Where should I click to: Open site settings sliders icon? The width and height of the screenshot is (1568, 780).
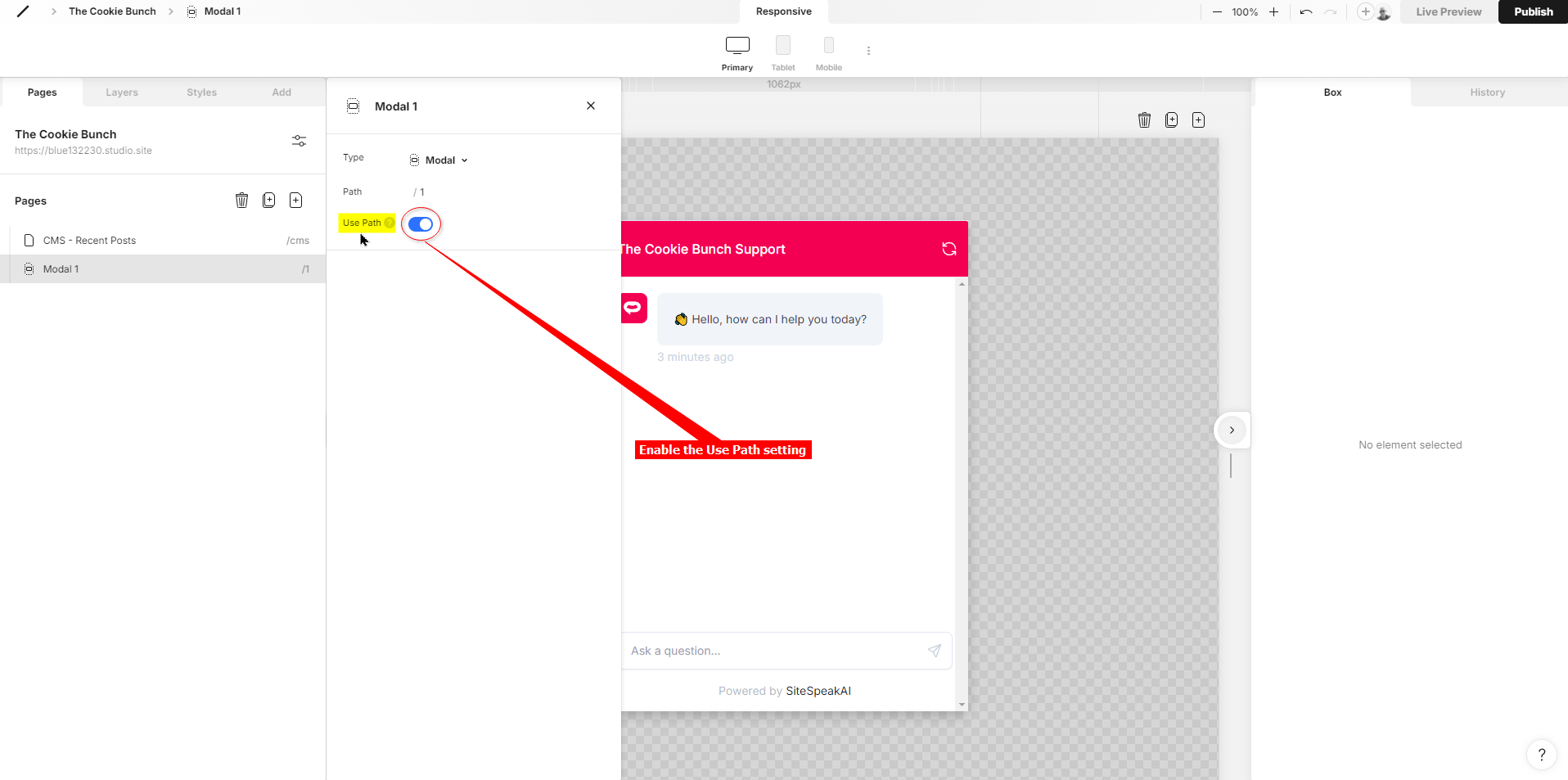coord(300,141)
